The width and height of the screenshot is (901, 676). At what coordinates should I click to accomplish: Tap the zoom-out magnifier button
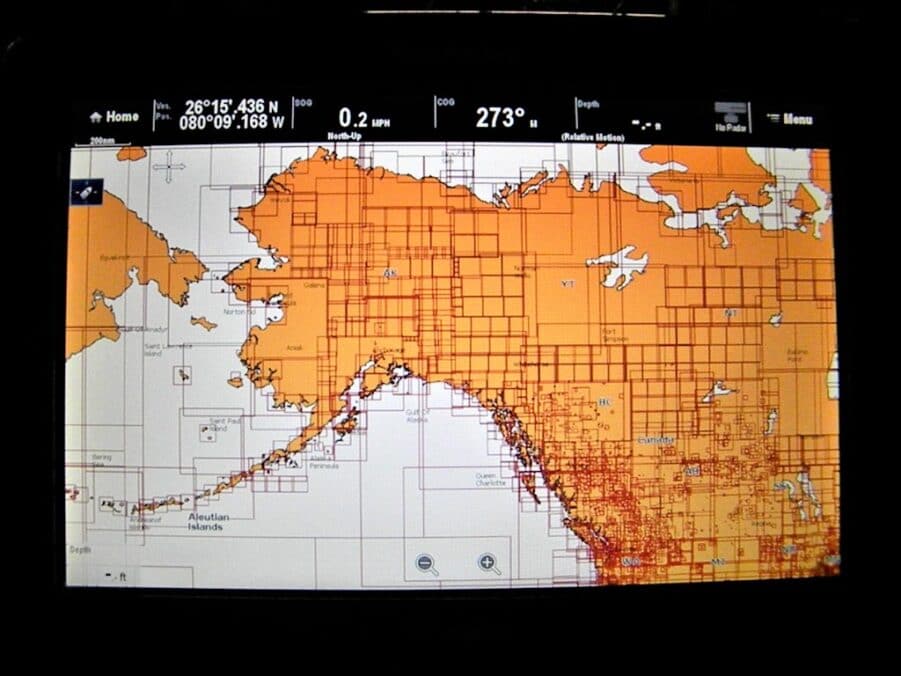[427, 563]
